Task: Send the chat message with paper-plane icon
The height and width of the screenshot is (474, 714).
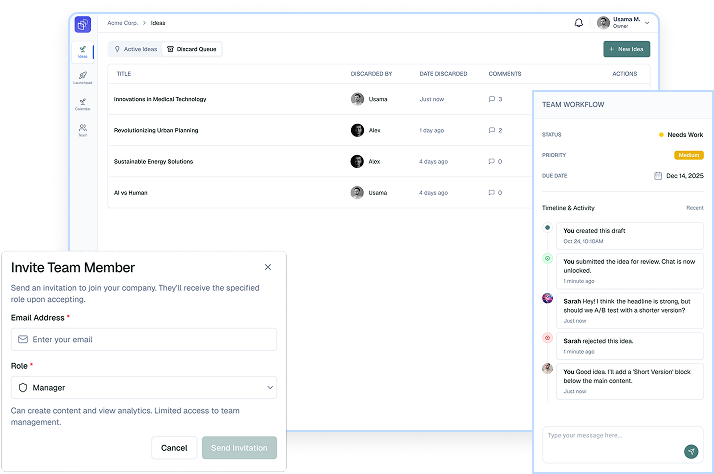Action: 691,451
